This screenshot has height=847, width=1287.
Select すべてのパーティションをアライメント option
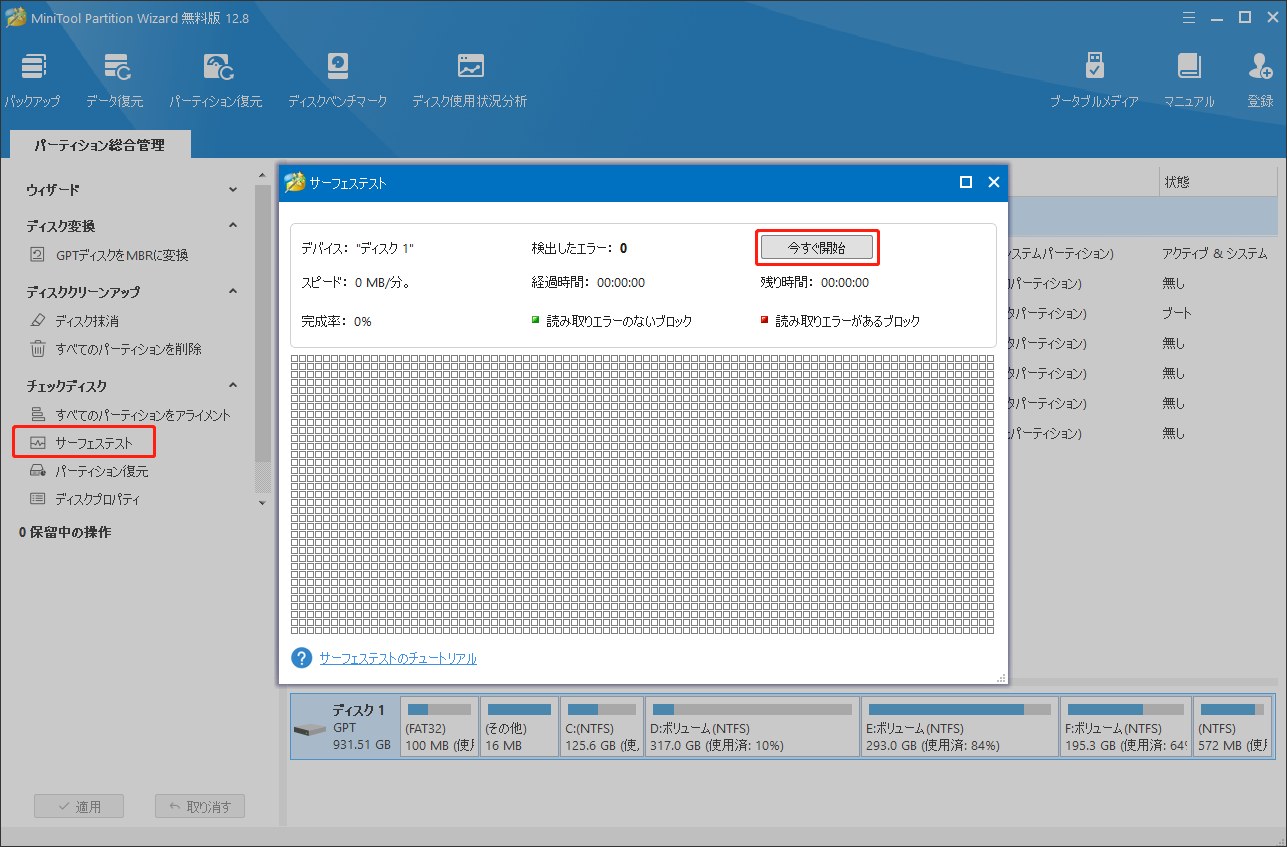tap(143, 414)
